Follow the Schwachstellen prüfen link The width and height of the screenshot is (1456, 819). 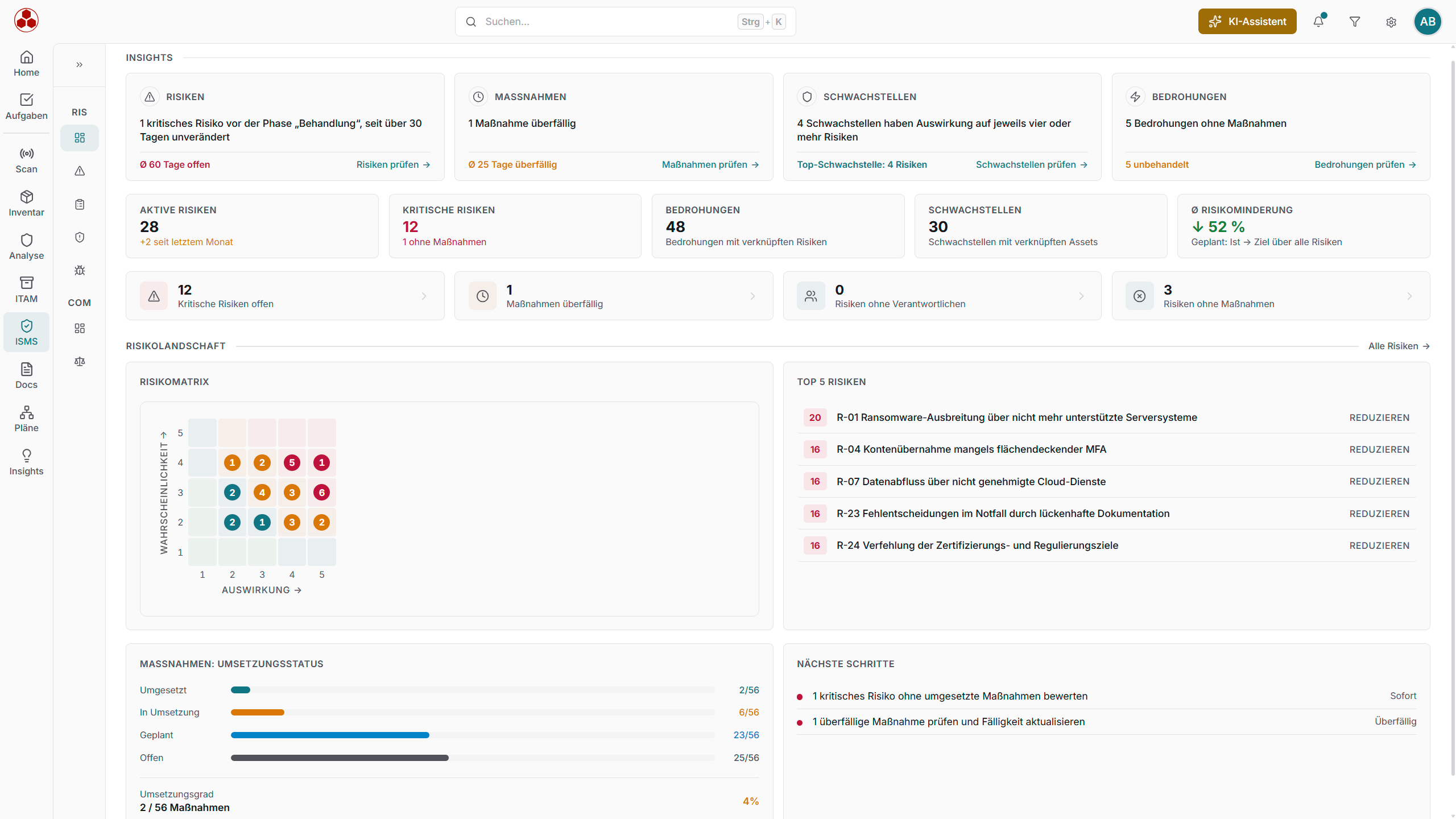[1031, 164]
